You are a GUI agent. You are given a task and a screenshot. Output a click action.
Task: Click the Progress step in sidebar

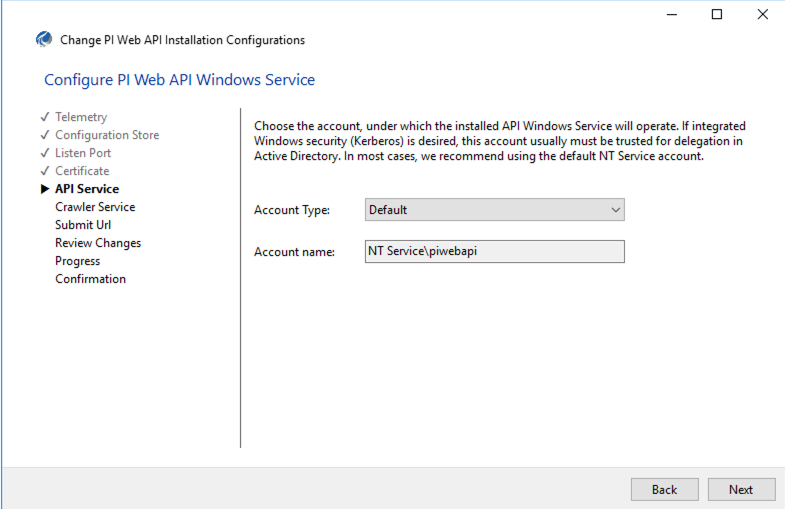(x=78, y=261)
